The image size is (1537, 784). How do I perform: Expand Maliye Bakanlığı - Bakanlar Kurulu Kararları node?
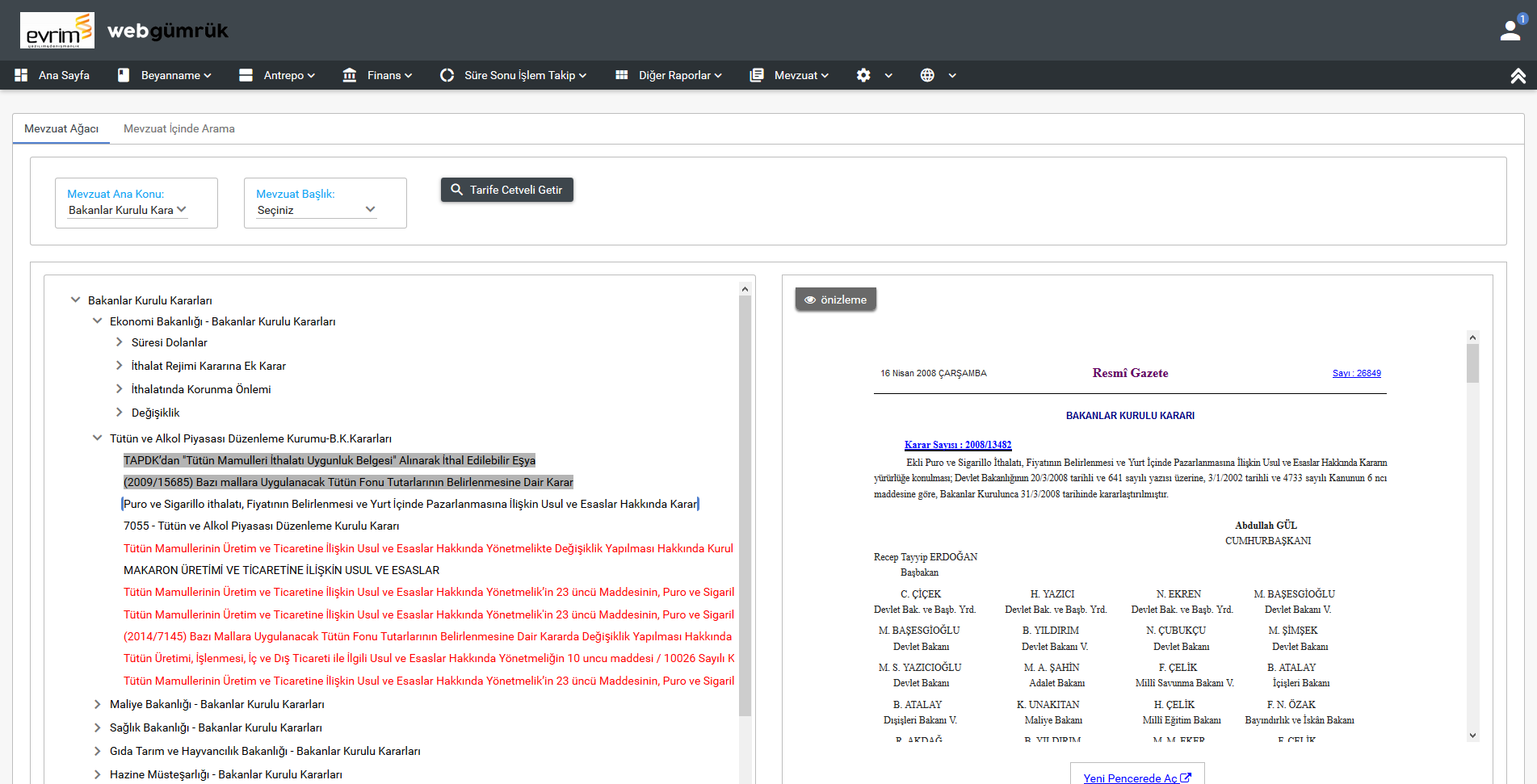(x=98, y=704)
